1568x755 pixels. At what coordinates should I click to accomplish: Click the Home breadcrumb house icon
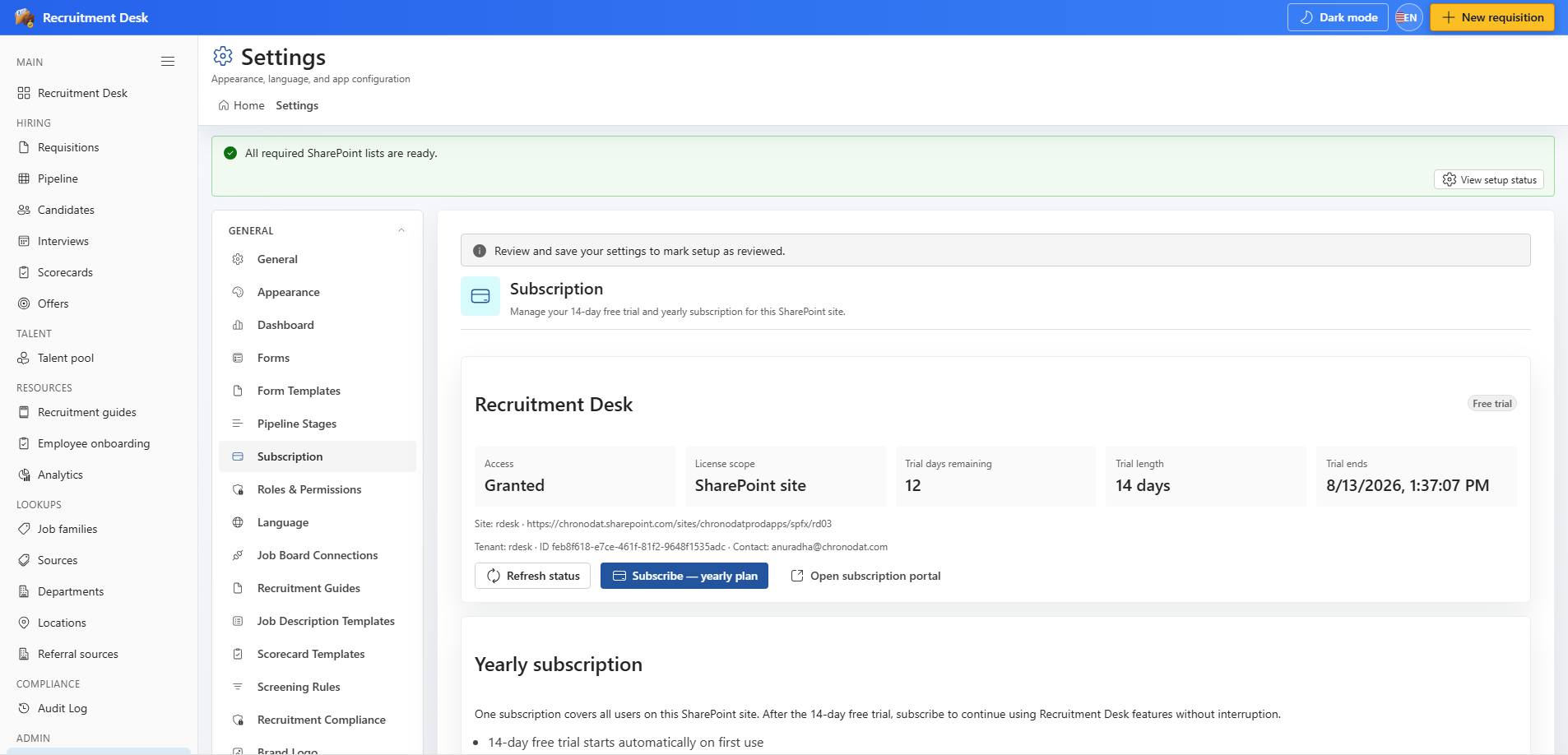pos(224,105)
